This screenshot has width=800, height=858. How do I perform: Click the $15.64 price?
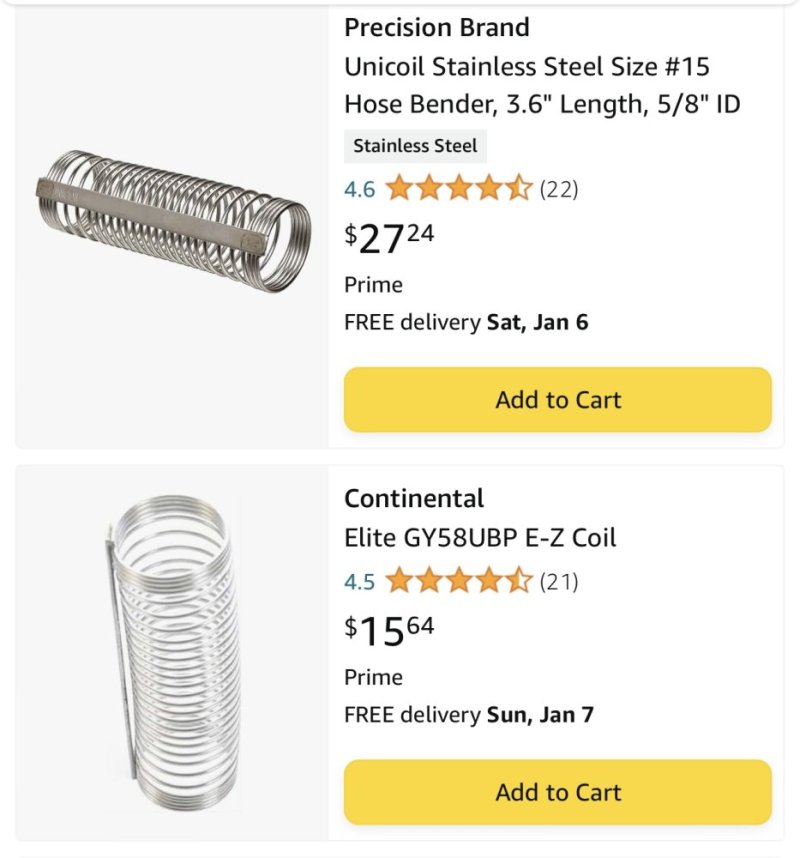point(390,631)
